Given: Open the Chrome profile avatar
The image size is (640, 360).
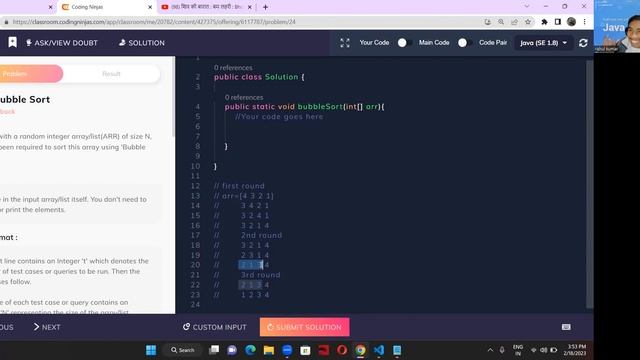Looking at the screenshot, I should coord(571,22).
